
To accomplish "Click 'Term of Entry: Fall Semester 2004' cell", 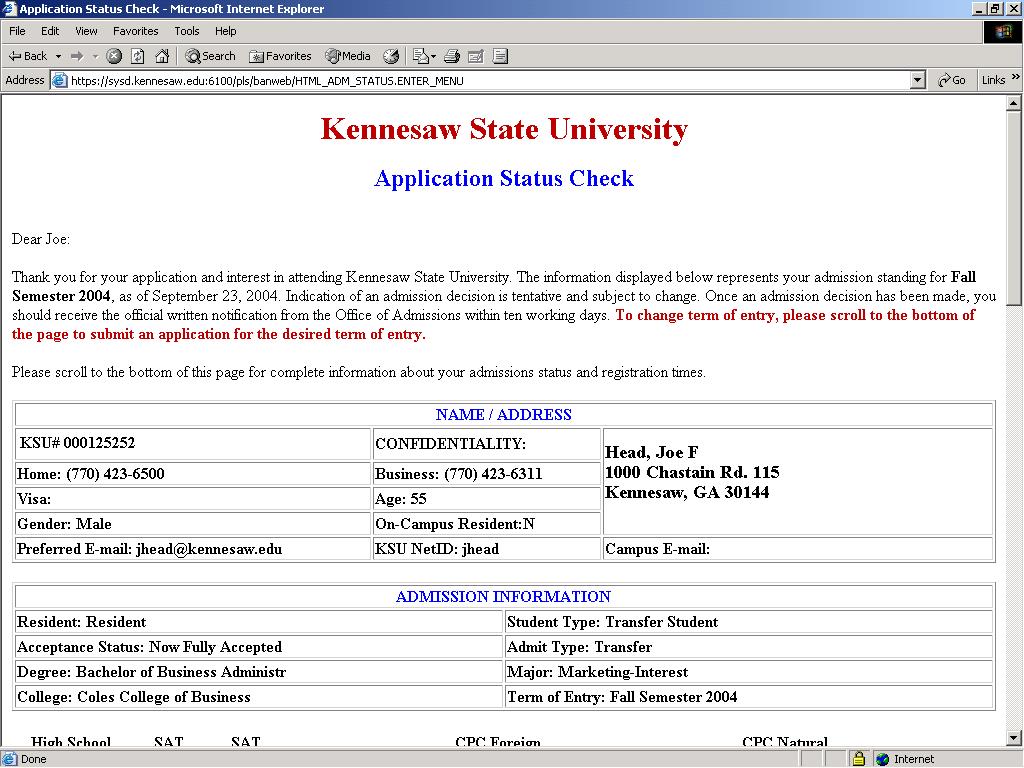I will (x=748, y=697).
